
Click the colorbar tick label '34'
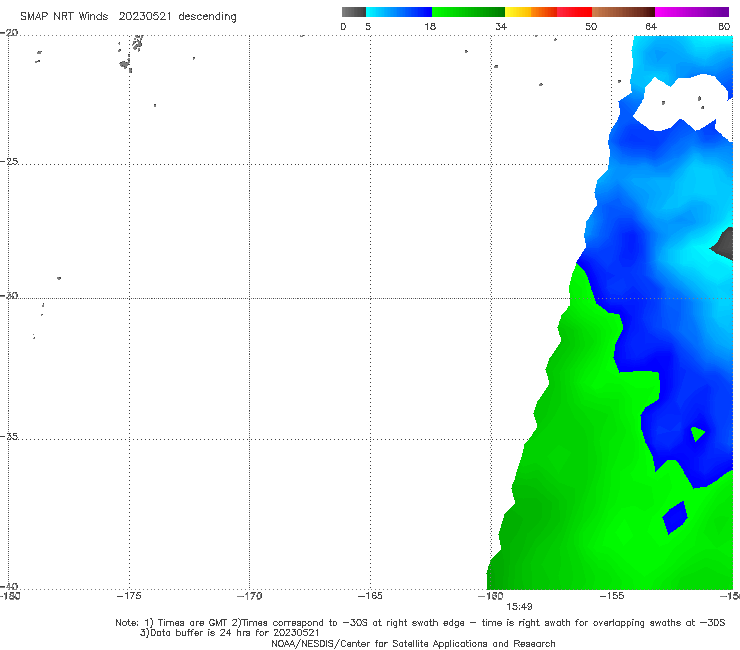pyautogui.click(x=501, y=26)
